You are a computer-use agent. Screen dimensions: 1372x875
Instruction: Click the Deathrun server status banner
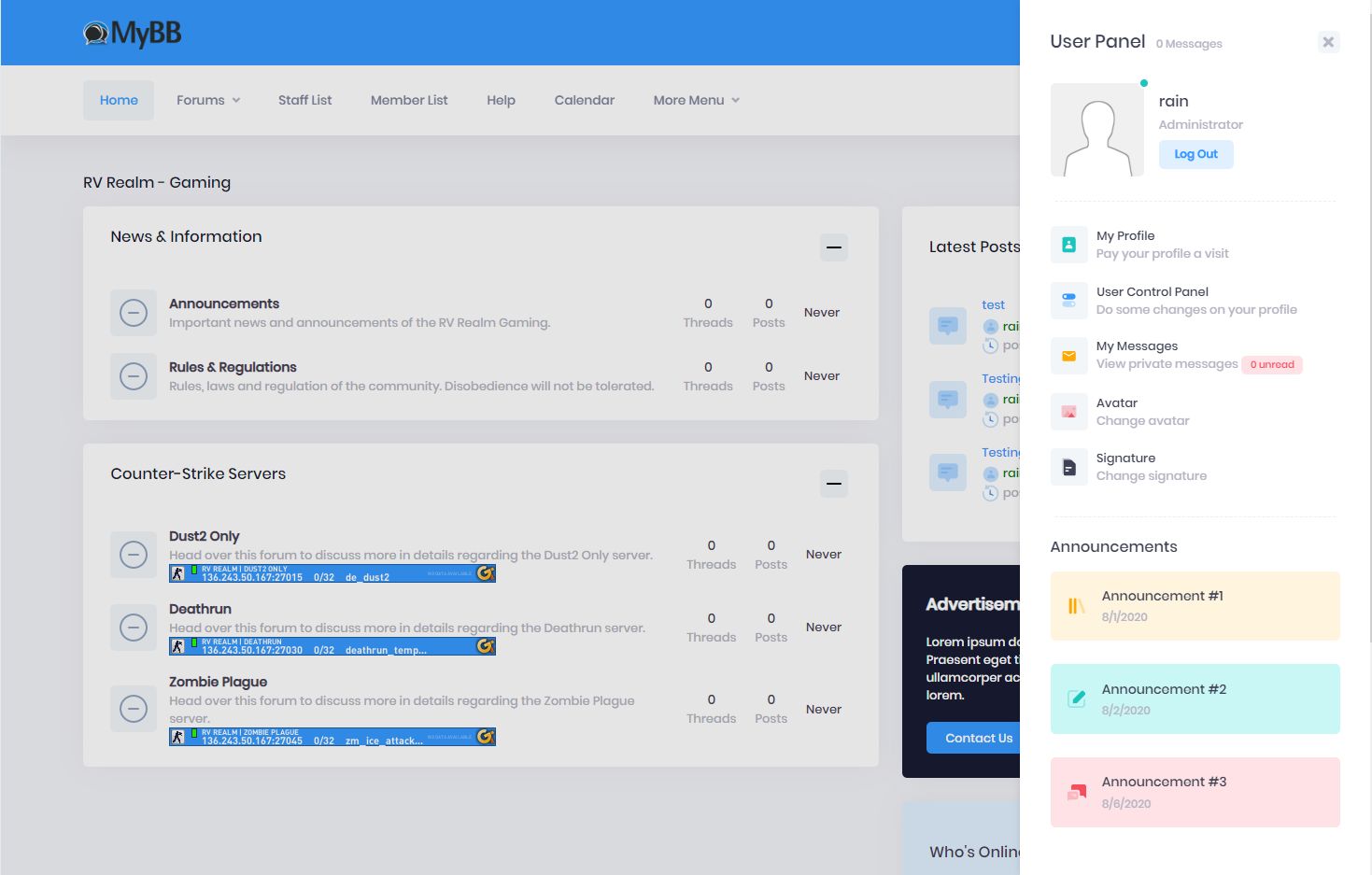click(332, 646)
